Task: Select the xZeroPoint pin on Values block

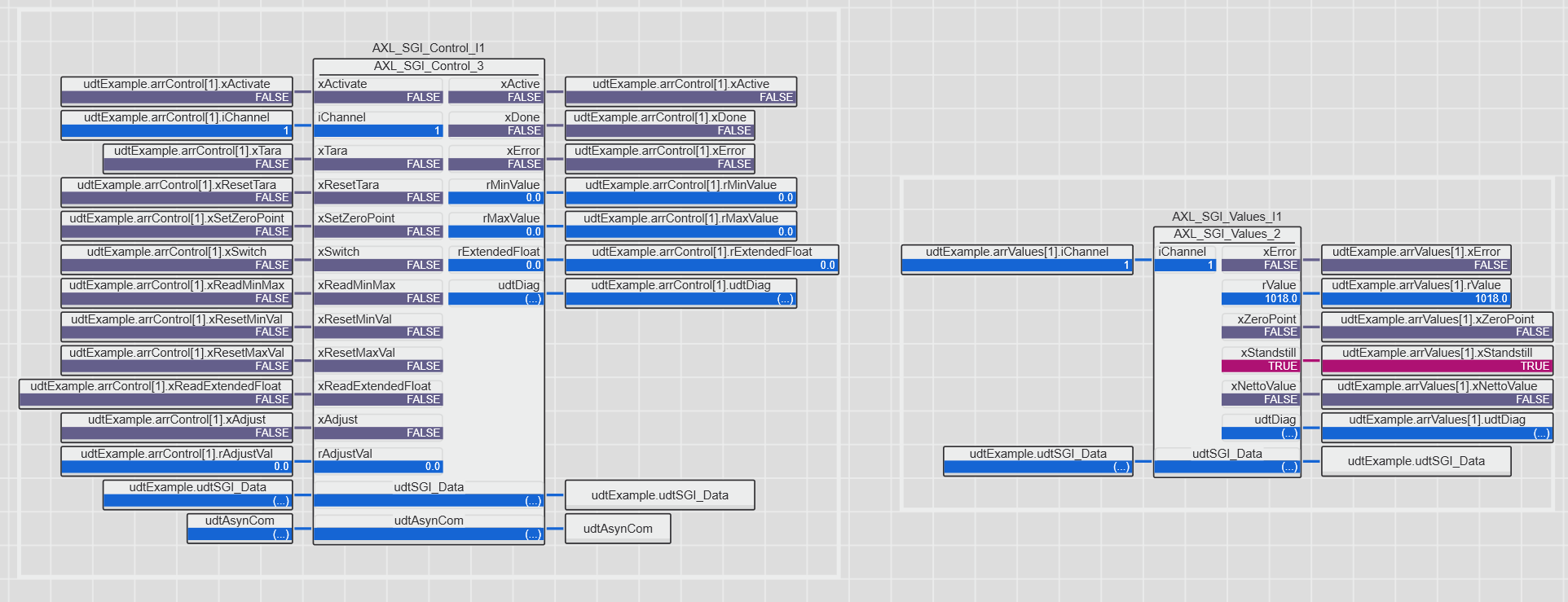Action: tap(1260, 326)
